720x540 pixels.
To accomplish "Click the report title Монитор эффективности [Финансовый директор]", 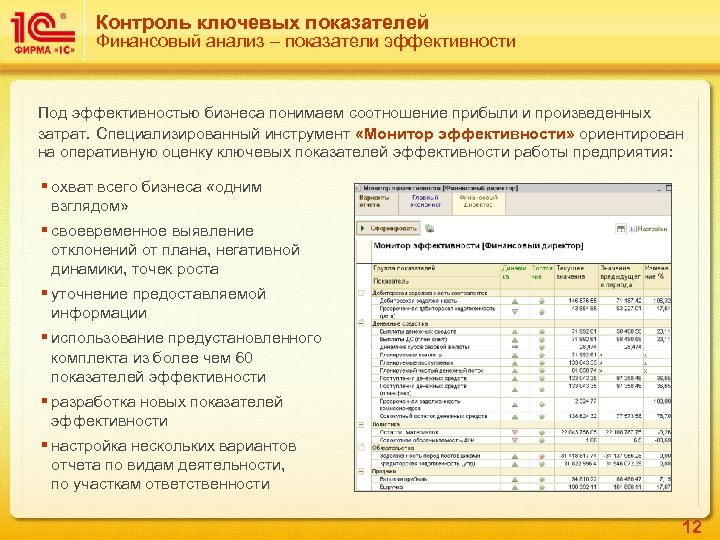I will click(478, 246).
